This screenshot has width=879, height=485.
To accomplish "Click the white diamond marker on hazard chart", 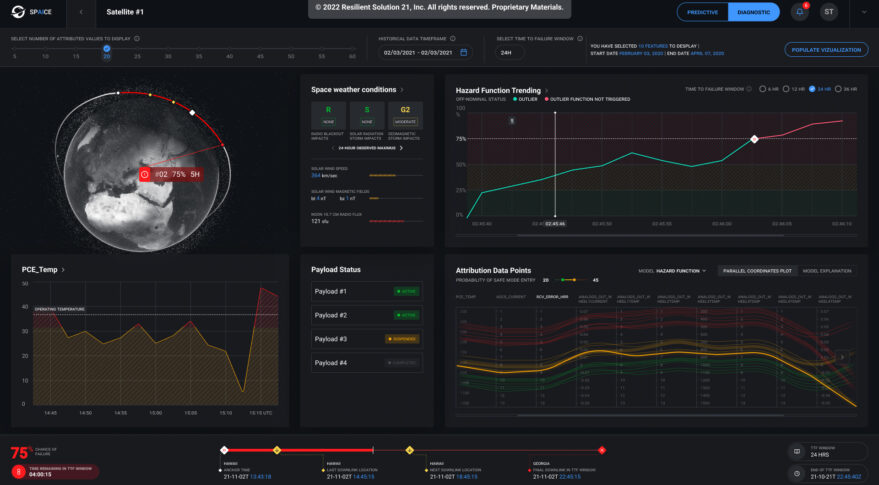I will pos(755,139).
